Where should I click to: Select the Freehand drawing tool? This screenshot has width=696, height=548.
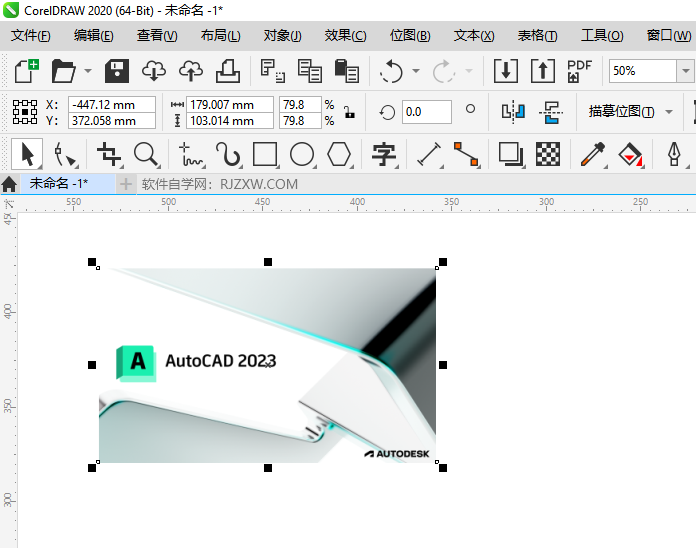[x=191, y=154]
